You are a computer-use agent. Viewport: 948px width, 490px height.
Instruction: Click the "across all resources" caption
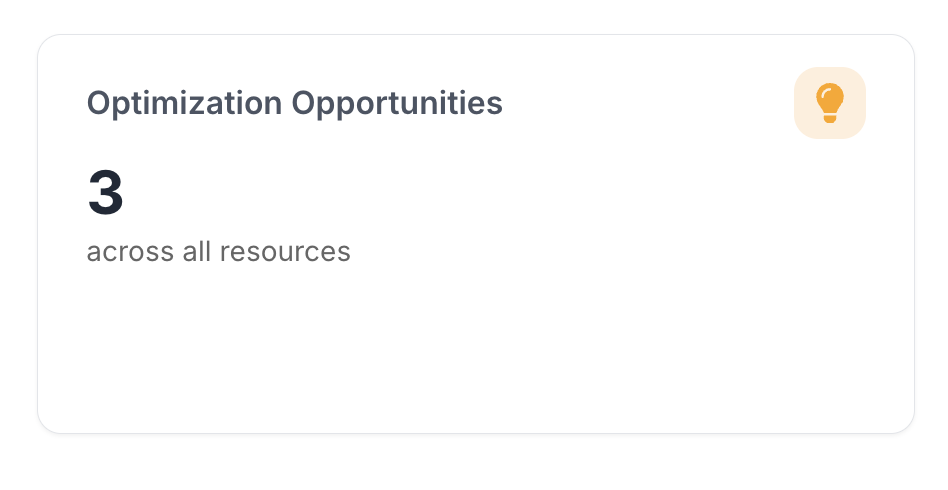tap(218, 251)
